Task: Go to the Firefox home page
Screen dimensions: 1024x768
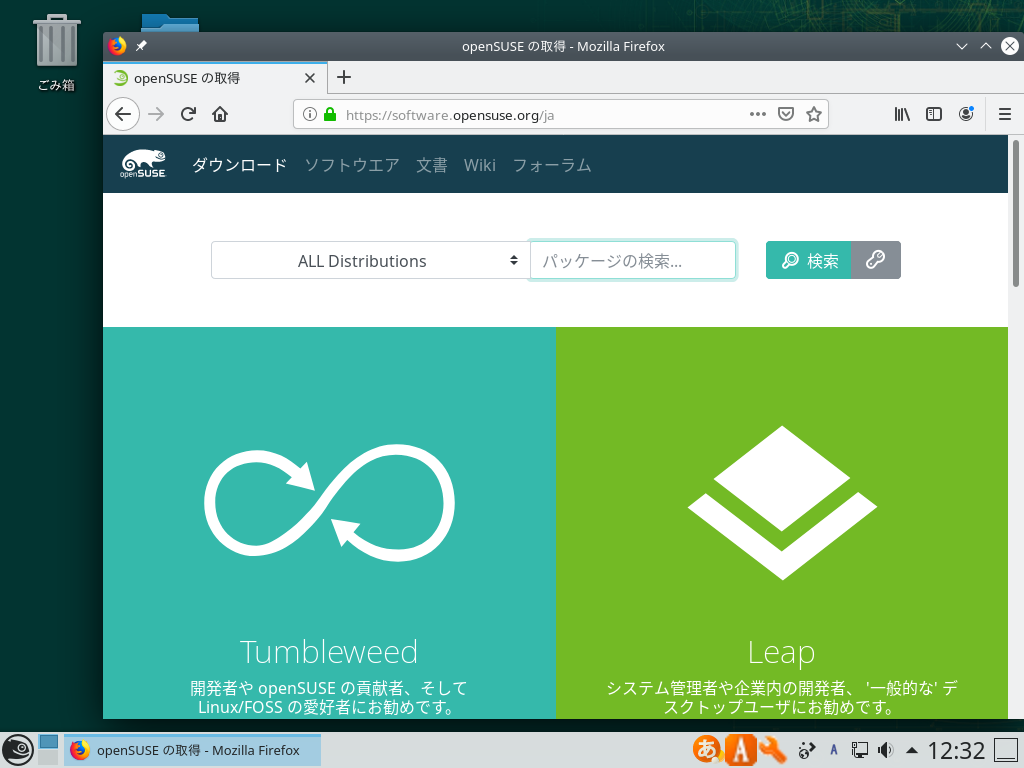Action: pos(220,114)
